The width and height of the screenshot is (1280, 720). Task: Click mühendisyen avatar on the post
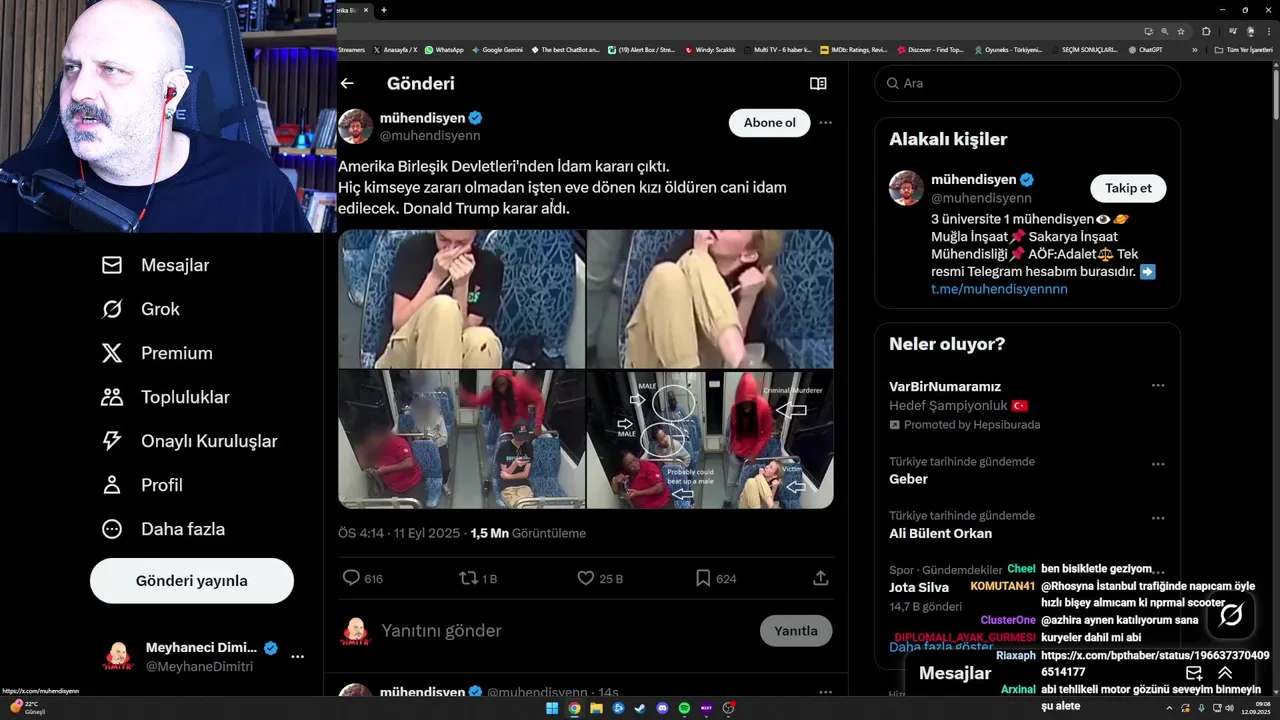(x=355, y=126)
